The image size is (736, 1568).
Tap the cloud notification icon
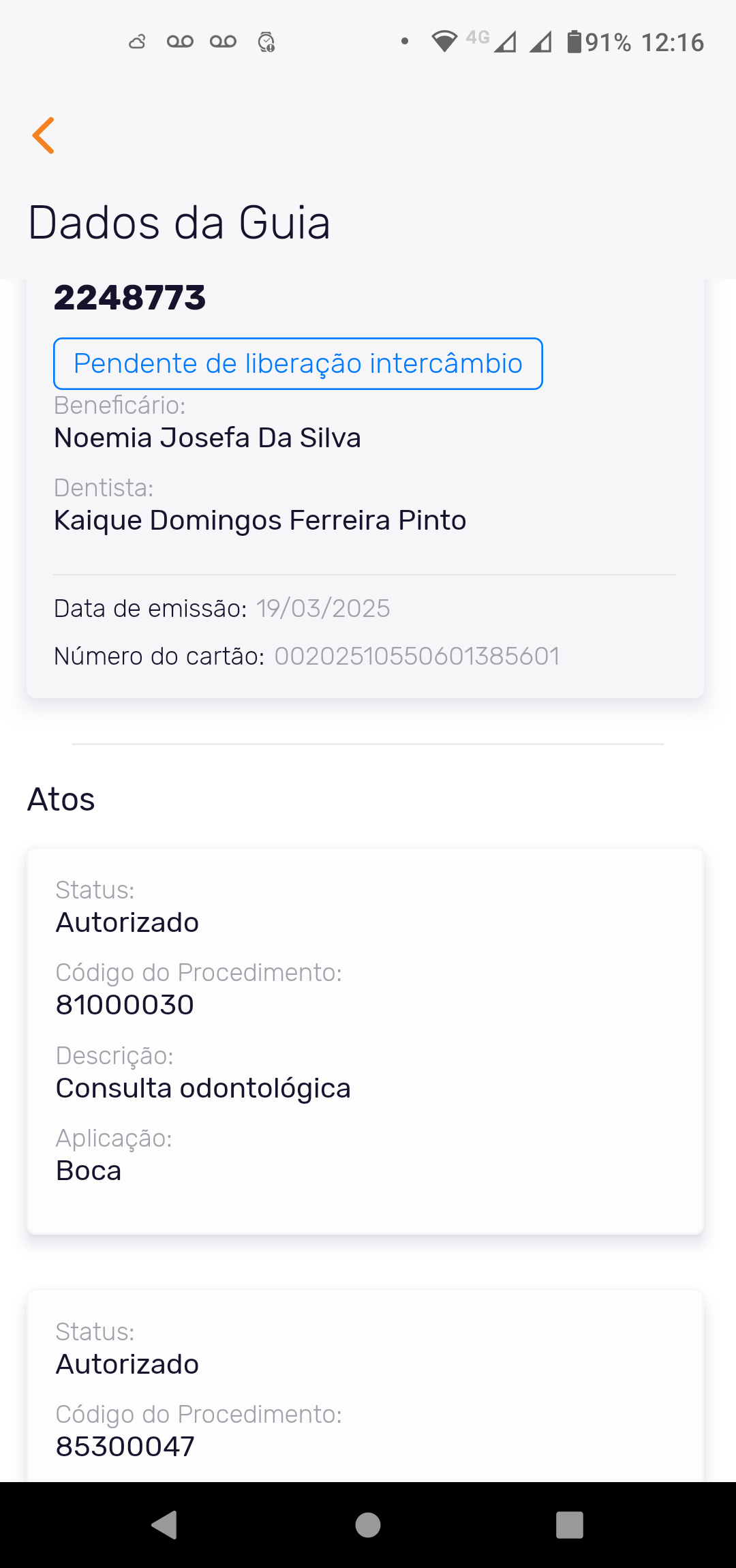click(137, 42)
